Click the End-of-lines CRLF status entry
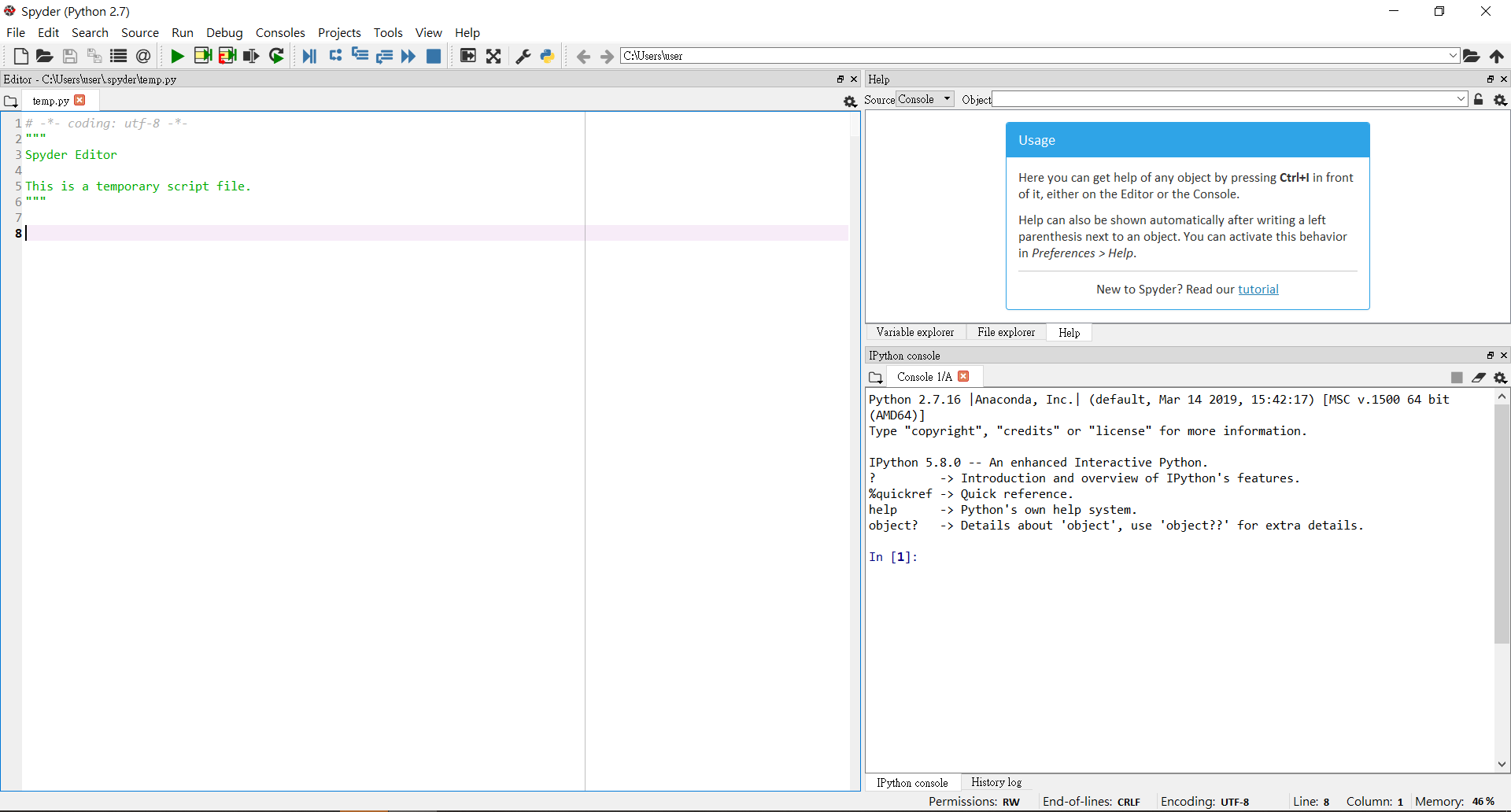This screenshot has width=1511, height=812. 1091,802
